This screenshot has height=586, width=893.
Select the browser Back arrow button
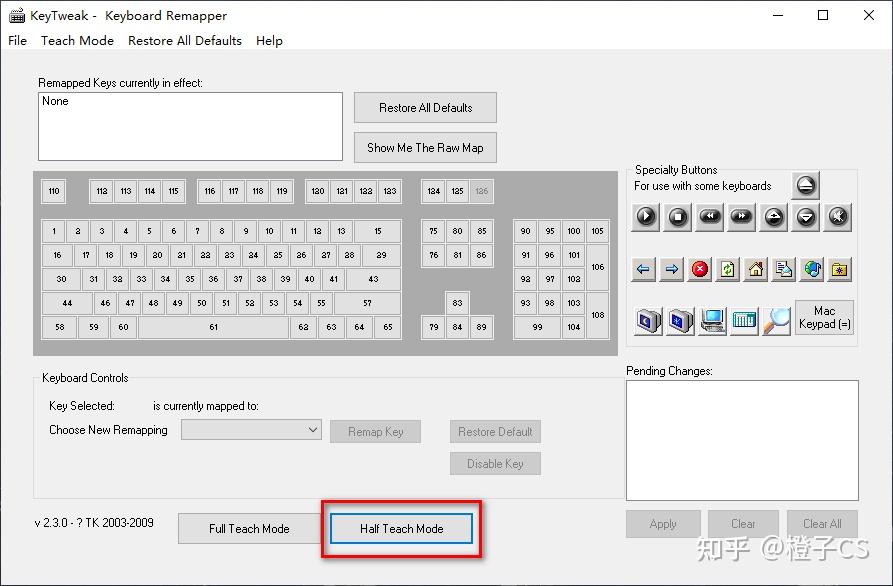(x=644, y=269)
